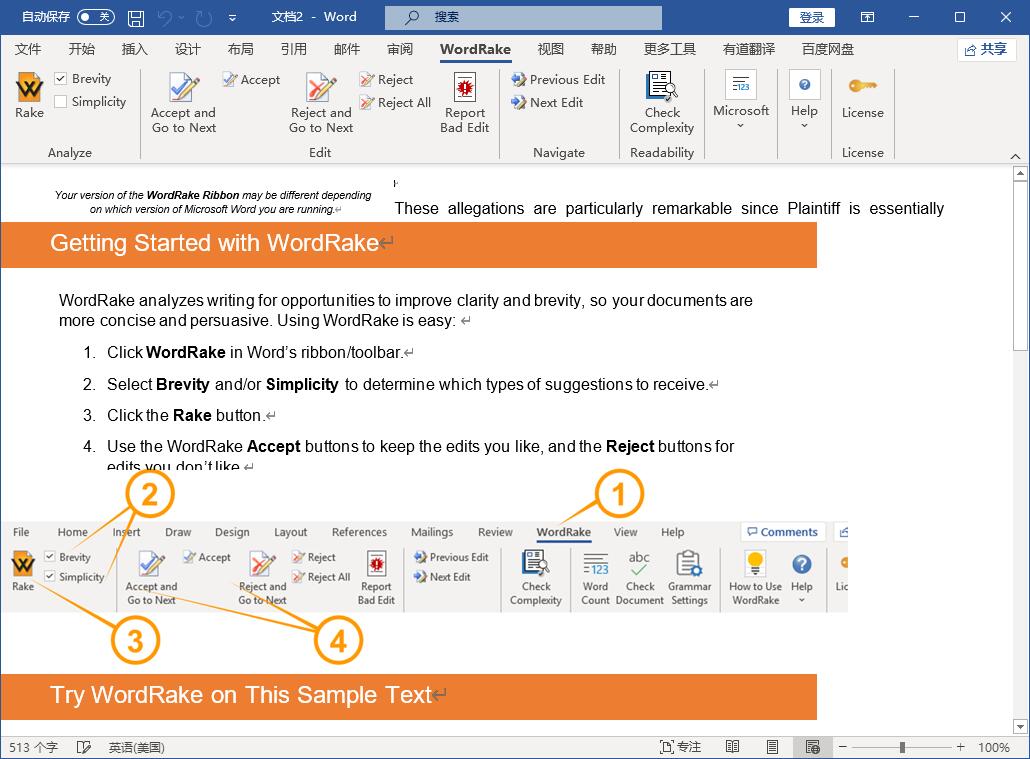Click the spelling check icon in the status bar
The width and height of the screenshot is (1030, 759).
click(x=83, y=747)
